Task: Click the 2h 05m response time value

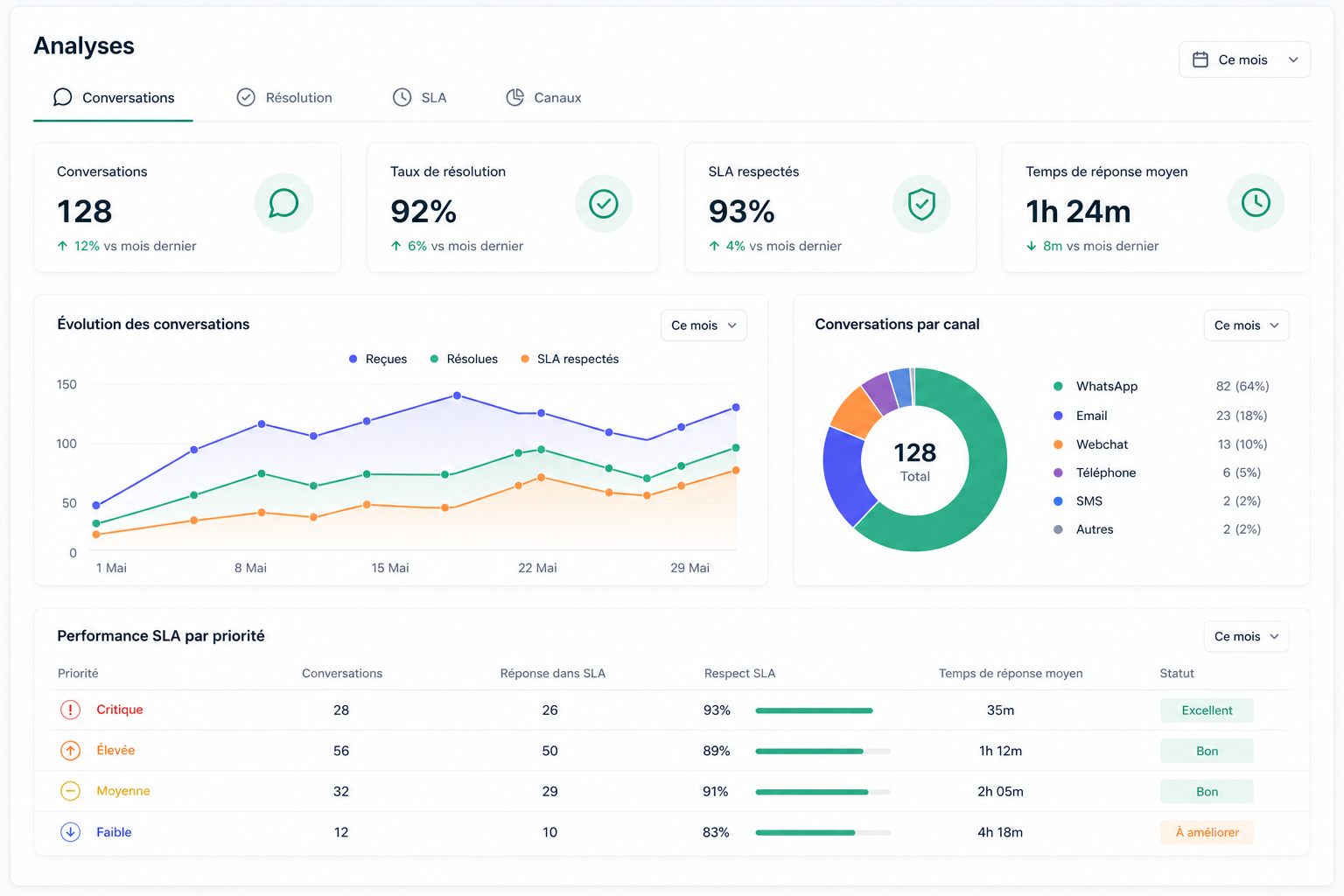Action: pyautogui.click(x=1000, y=792)
